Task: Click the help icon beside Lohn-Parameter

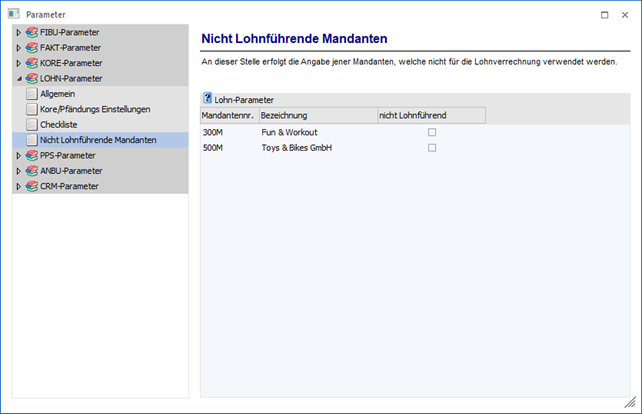Action: pyautogui.click(x=207, y=99)
